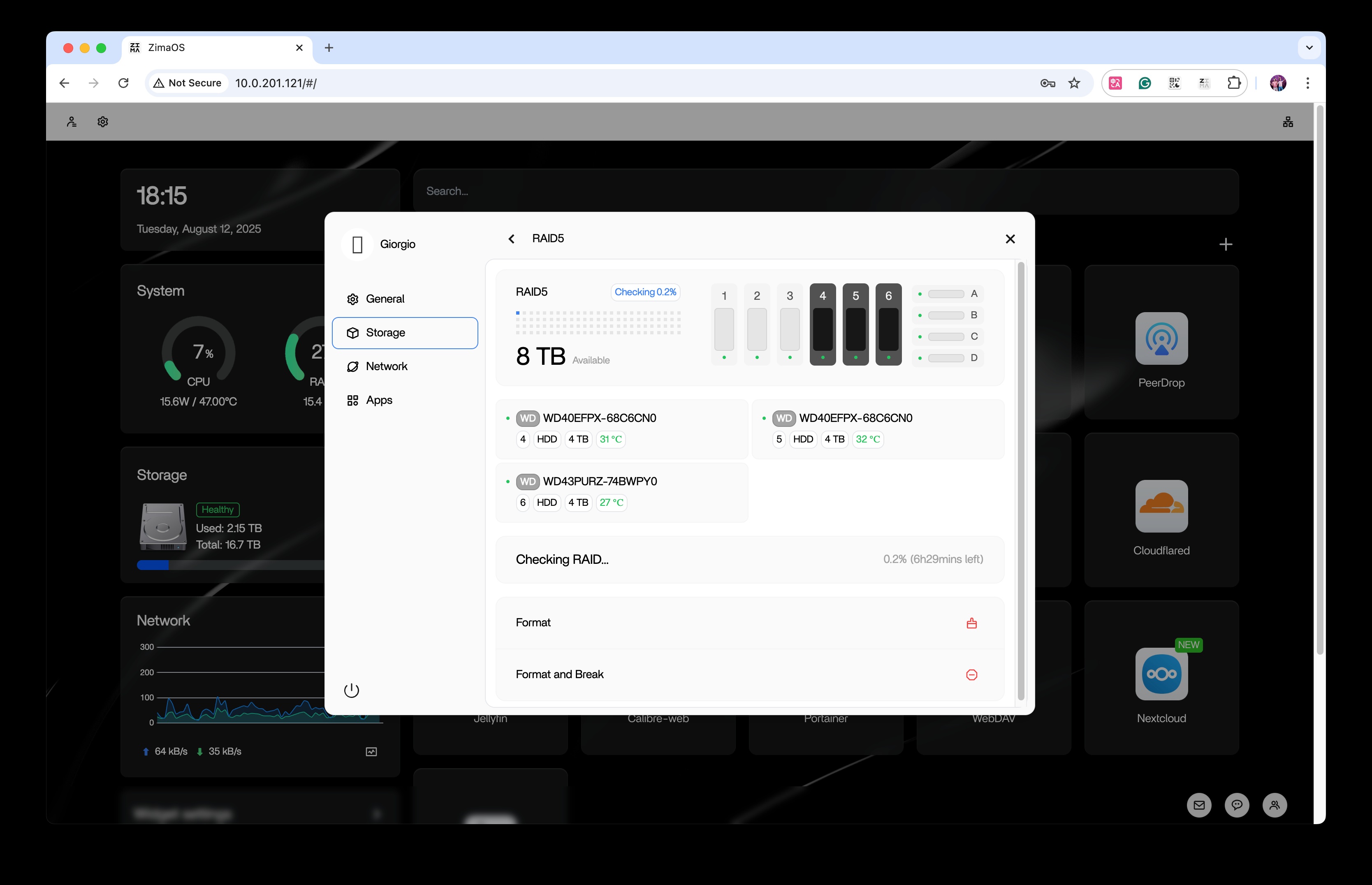Click the storage widget drive icon
Screen dimensions: 1372x885
162,526
